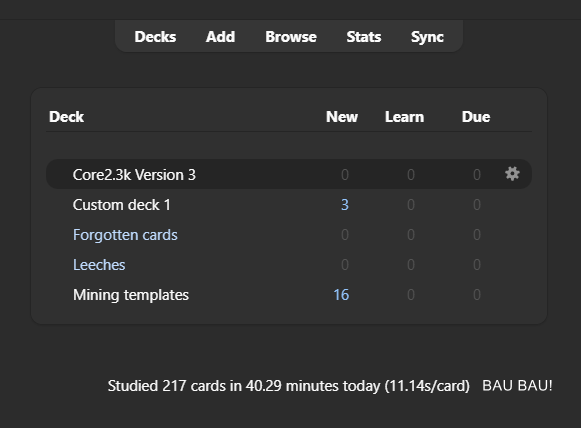Image resolution: width=581 pixels, height=428 pixels.
Task: Open the Custom deck 1 deck
Action: pyautogui.click(x=122, y=205)
